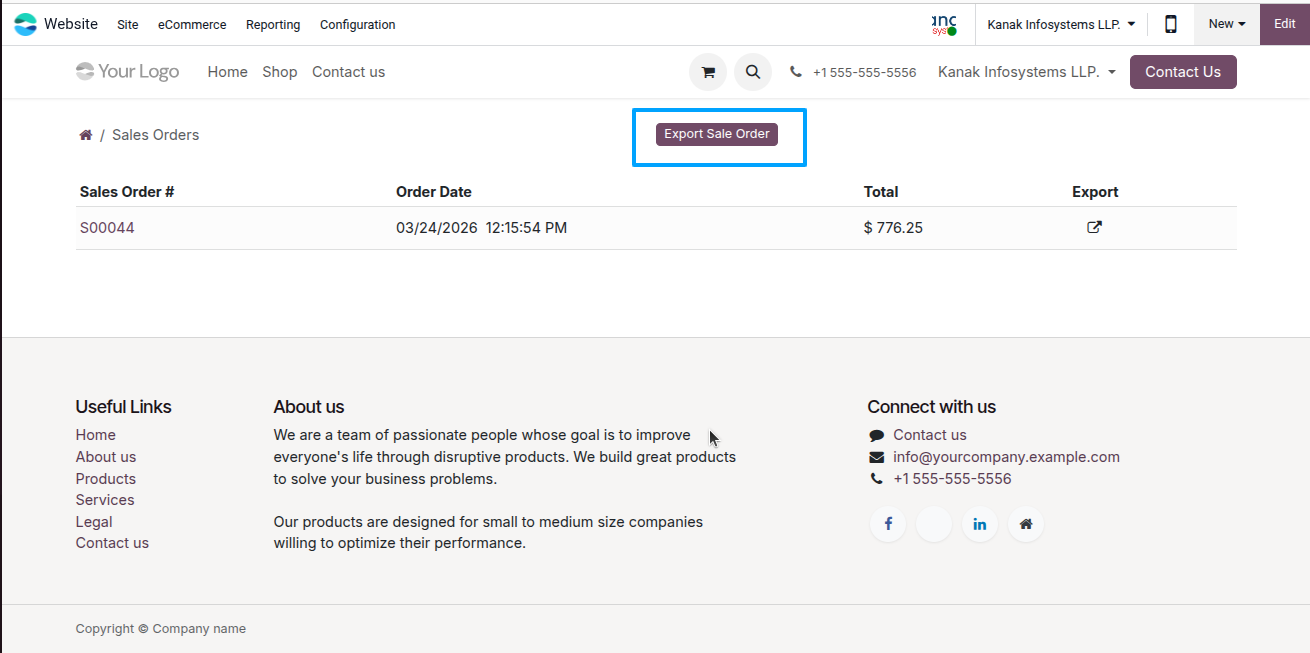This screenshot has width=1310, height=653.
Task: Open the Facebook social icon
Action: (888, 524)
